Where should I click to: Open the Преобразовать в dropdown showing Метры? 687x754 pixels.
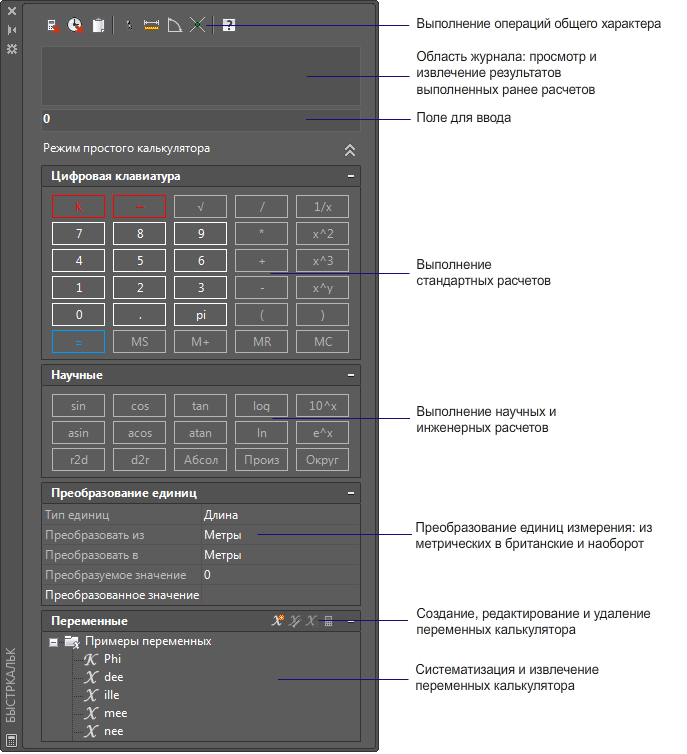tap(280, 555)
